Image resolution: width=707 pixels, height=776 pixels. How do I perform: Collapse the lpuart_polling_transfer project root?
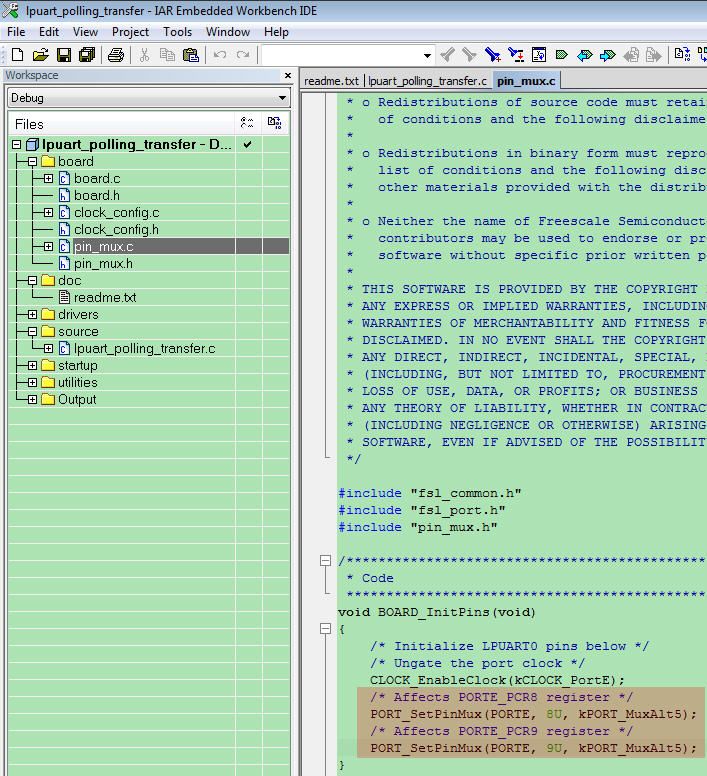click(16, 145)
